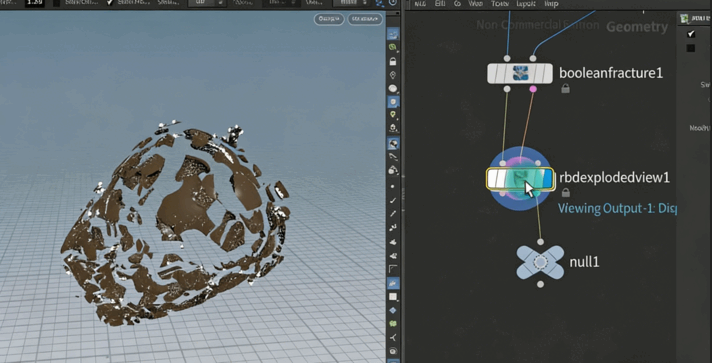Open the Go menu in network editor
The image size is (712, 363).
click(457, 4)
